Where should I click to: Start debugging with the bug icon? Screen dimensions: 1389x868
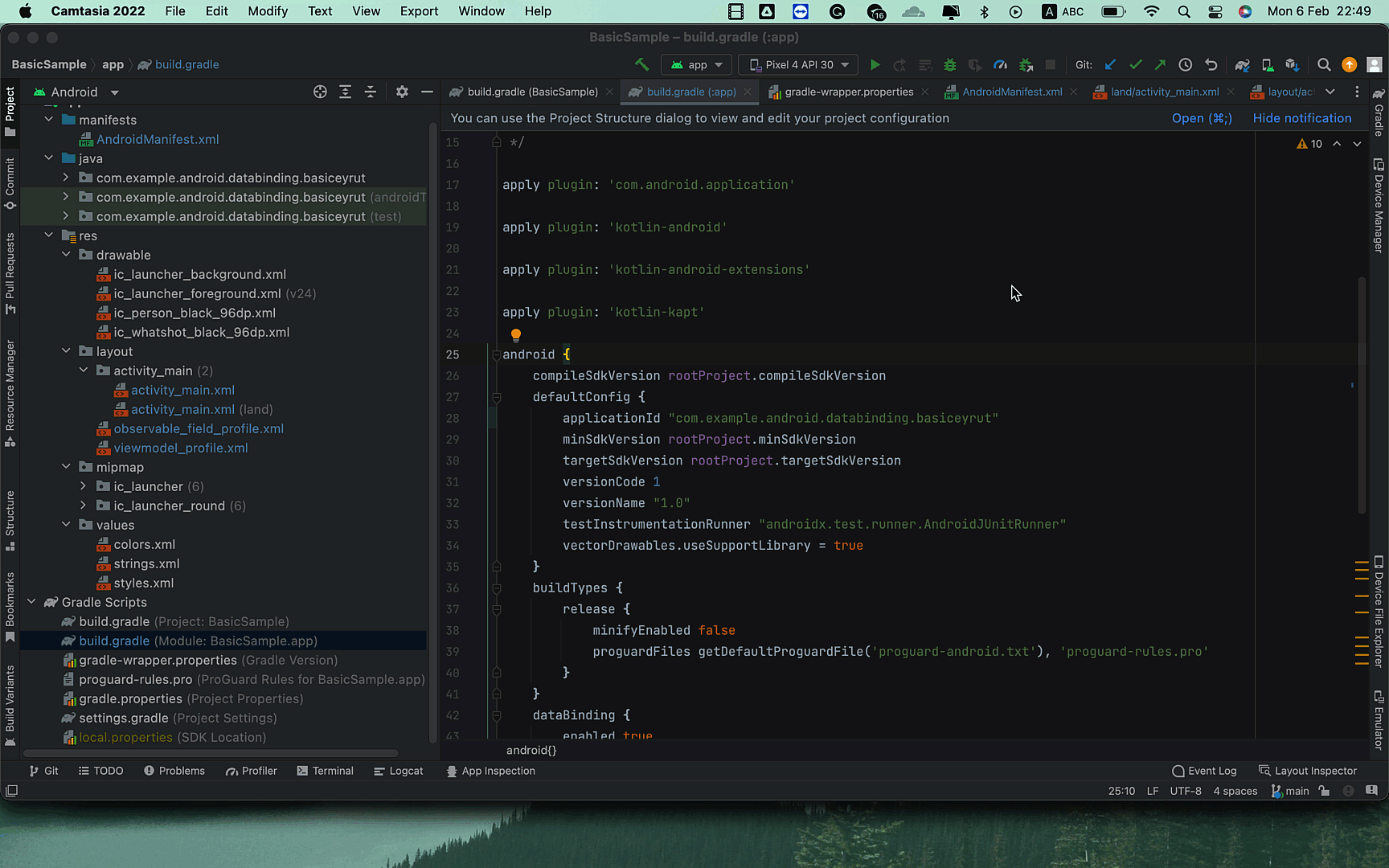(950, 65)
